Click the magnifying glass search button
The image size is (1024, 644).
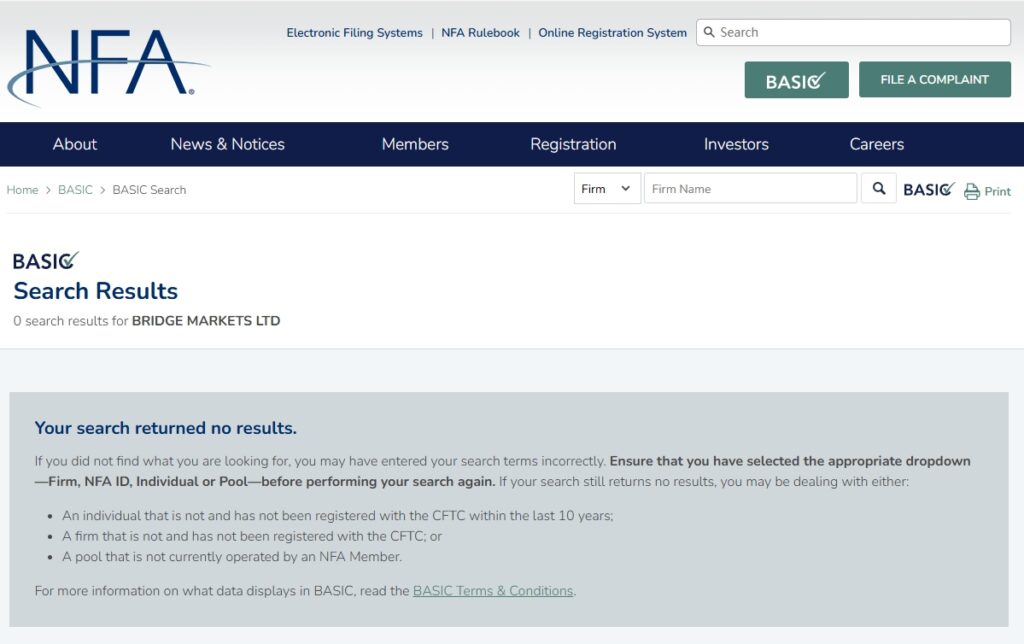[x=878, y=188]
